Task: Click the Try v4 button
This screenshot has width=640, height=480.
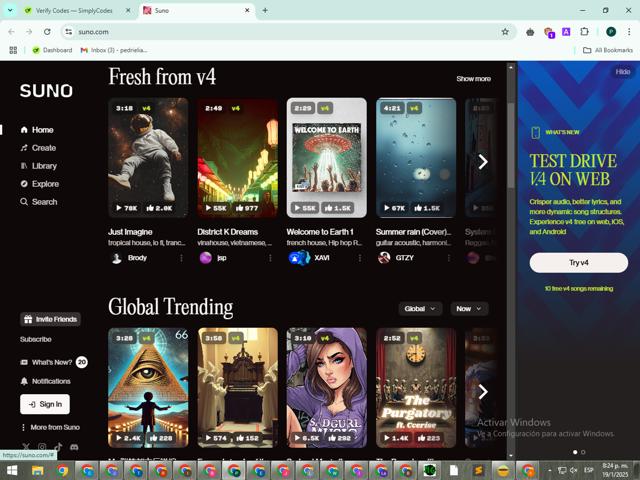Action: 579,262
